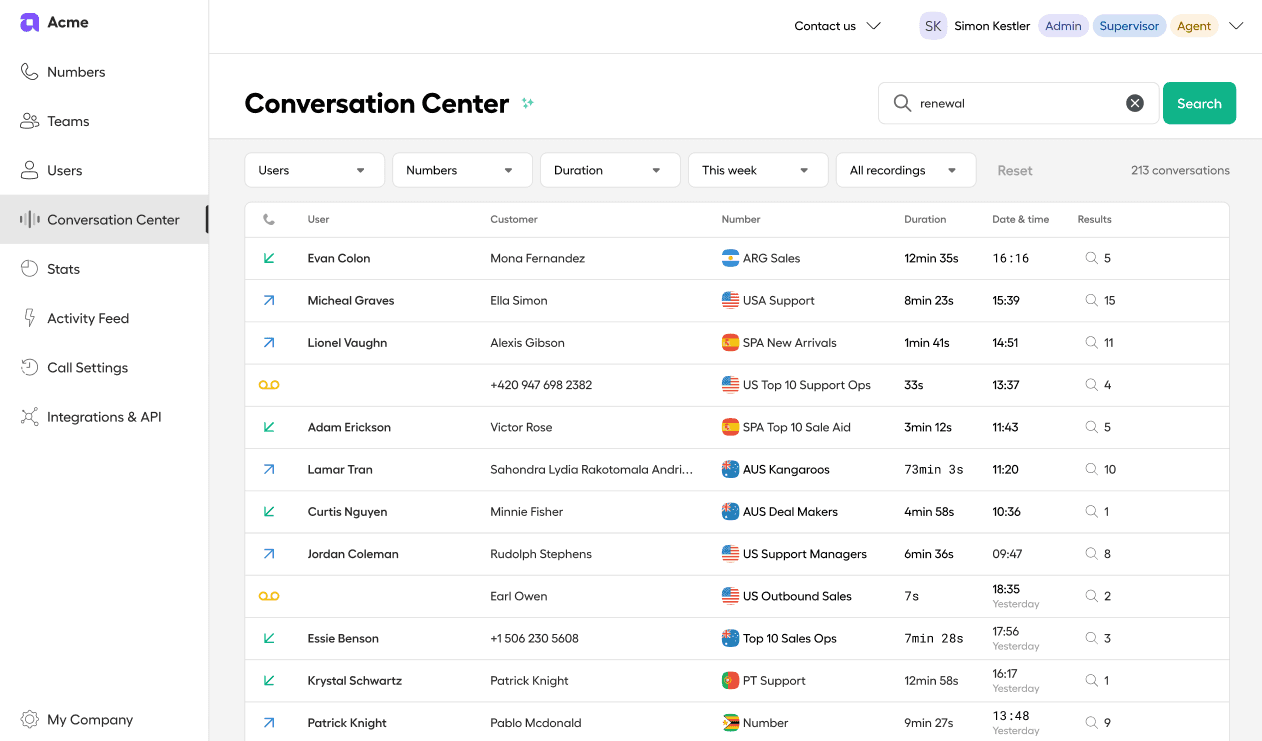This screenshot has width=1262, height=741.
Task: Clear the search query using the X icon
Action: [1134, 102]
